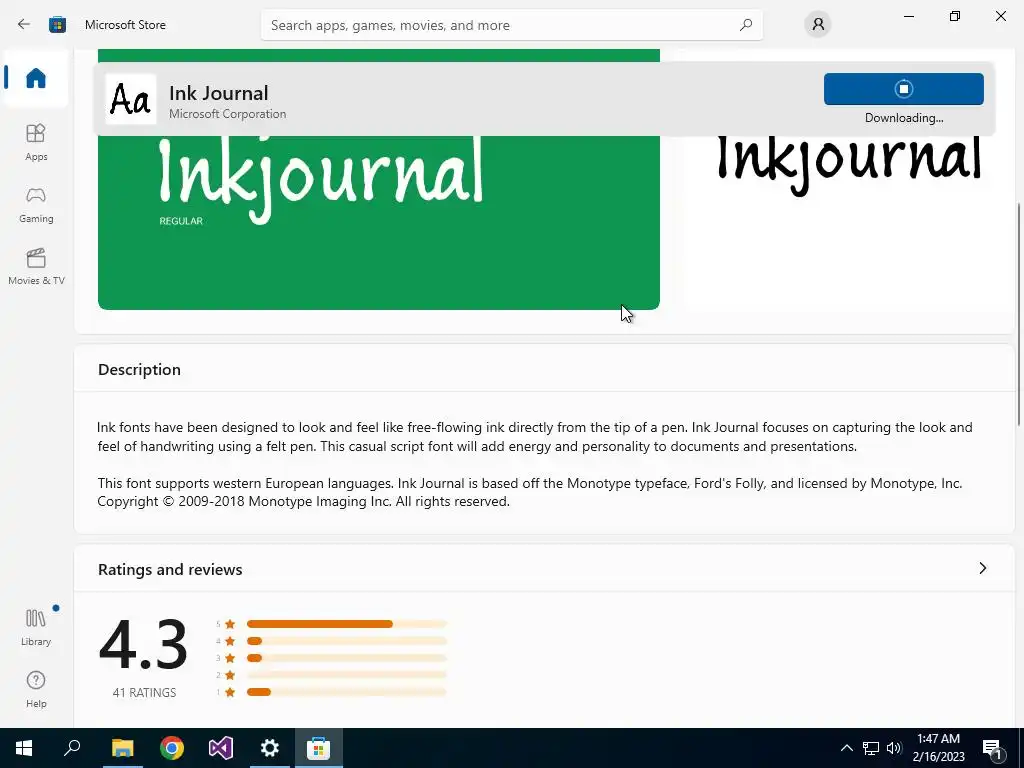
Task: Click the 4.3 rating score
Action: tap(144, 645)
